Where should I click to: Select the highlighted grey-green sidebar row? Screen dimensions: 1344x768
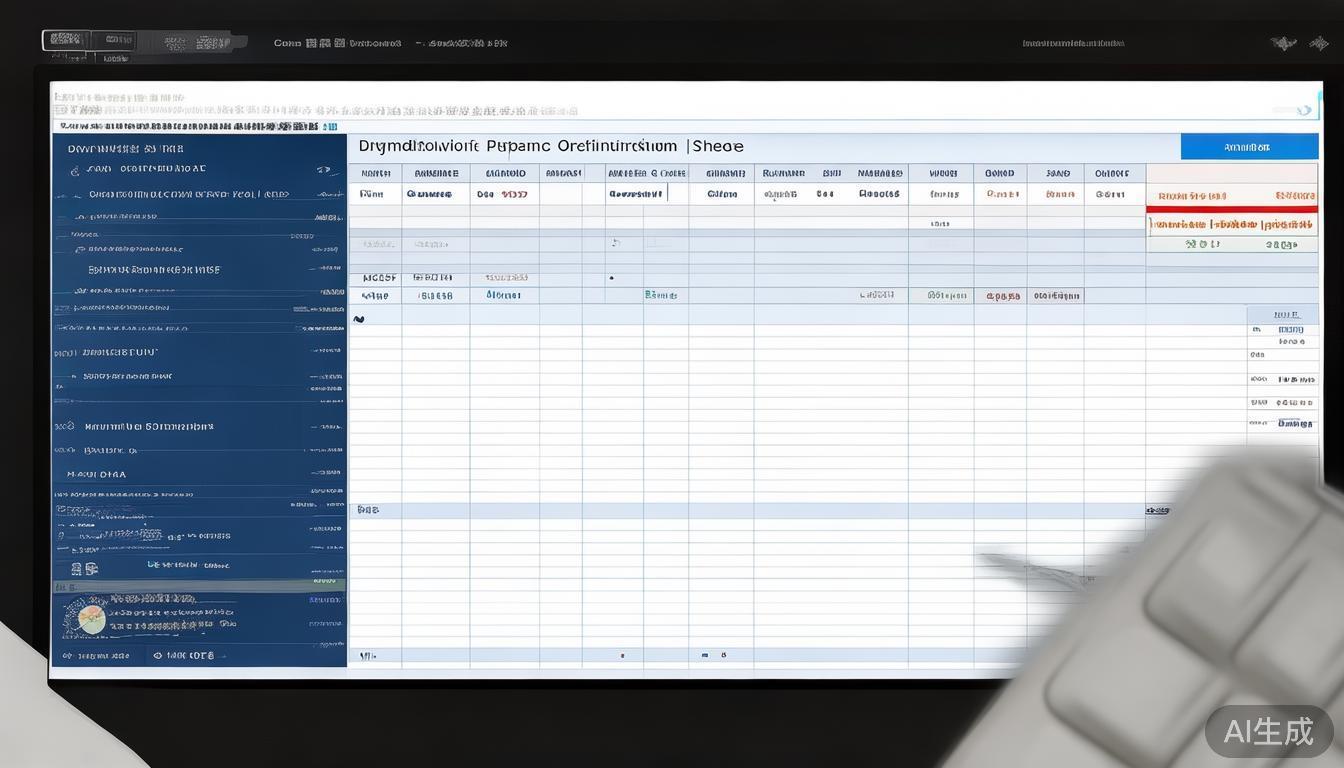198,584
